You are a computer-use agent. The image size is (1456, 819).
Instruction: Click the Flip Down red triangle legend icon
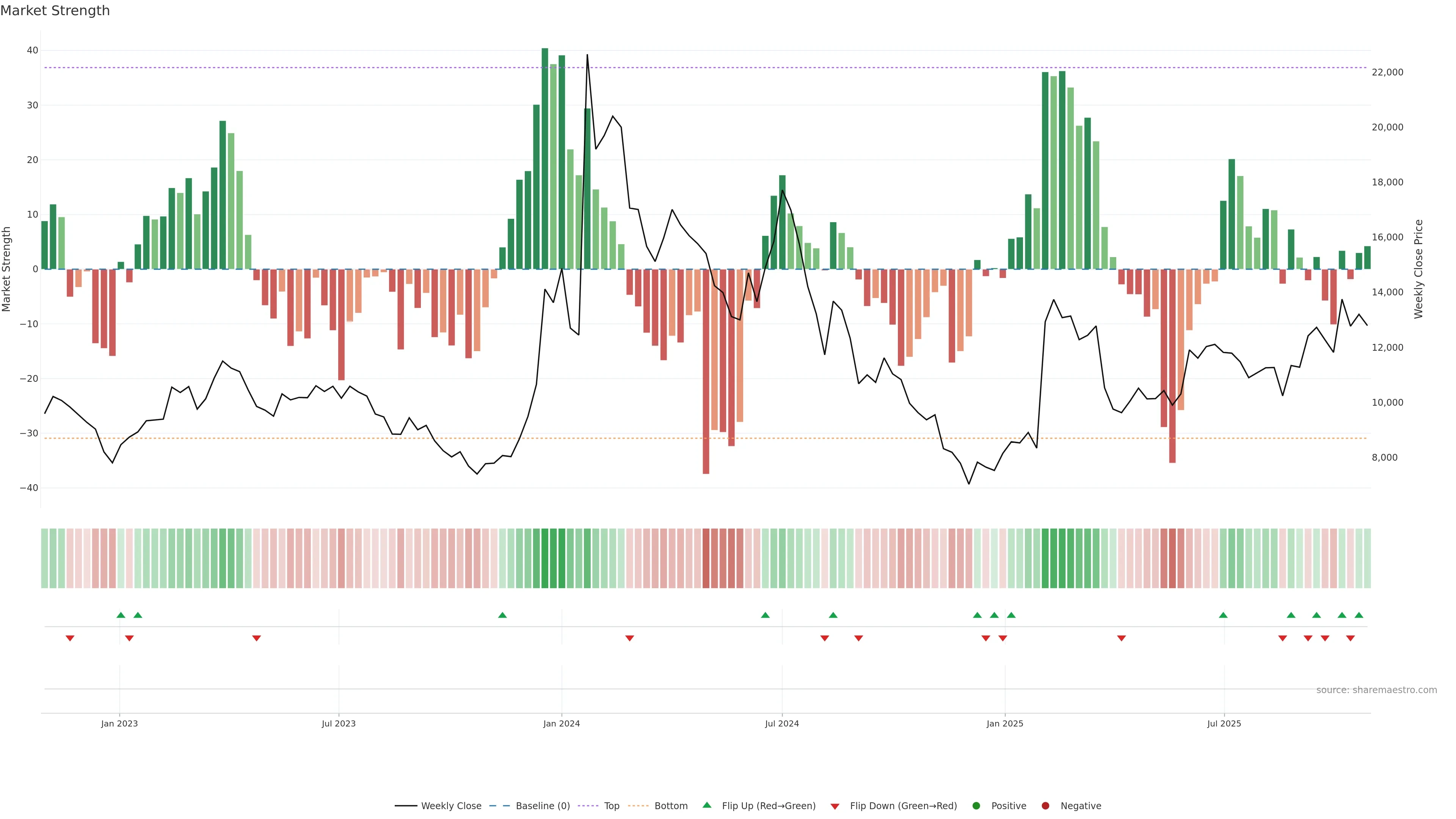(835, 806)
